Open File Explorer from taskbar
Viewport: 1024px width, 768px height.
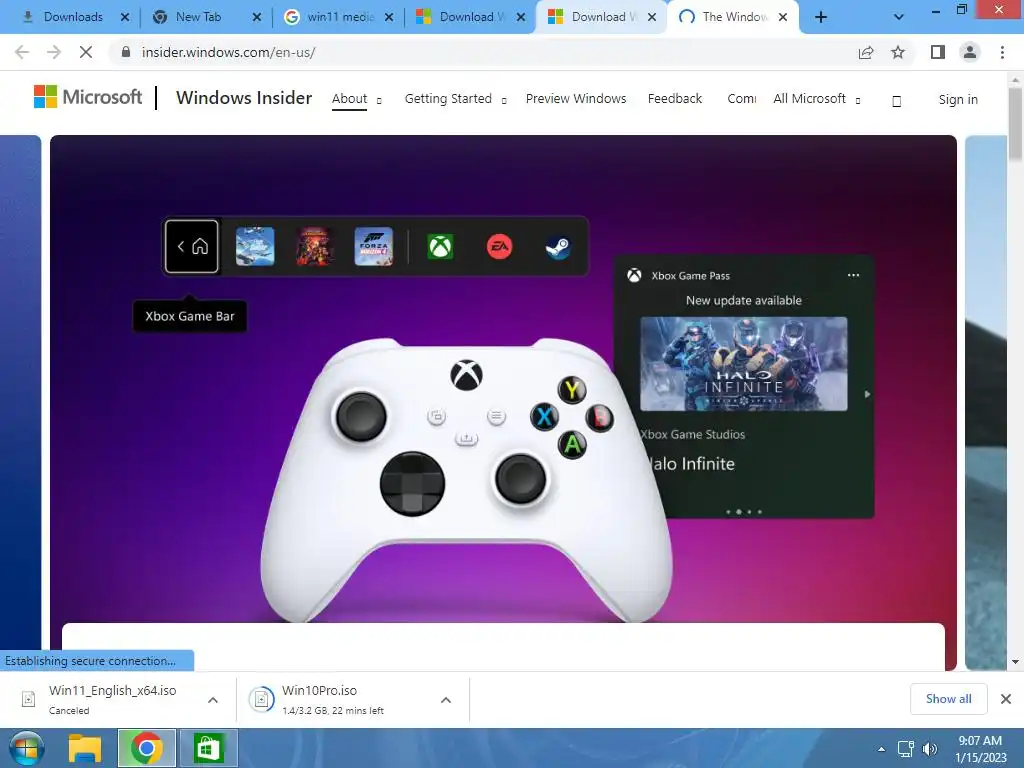[85, 748]
